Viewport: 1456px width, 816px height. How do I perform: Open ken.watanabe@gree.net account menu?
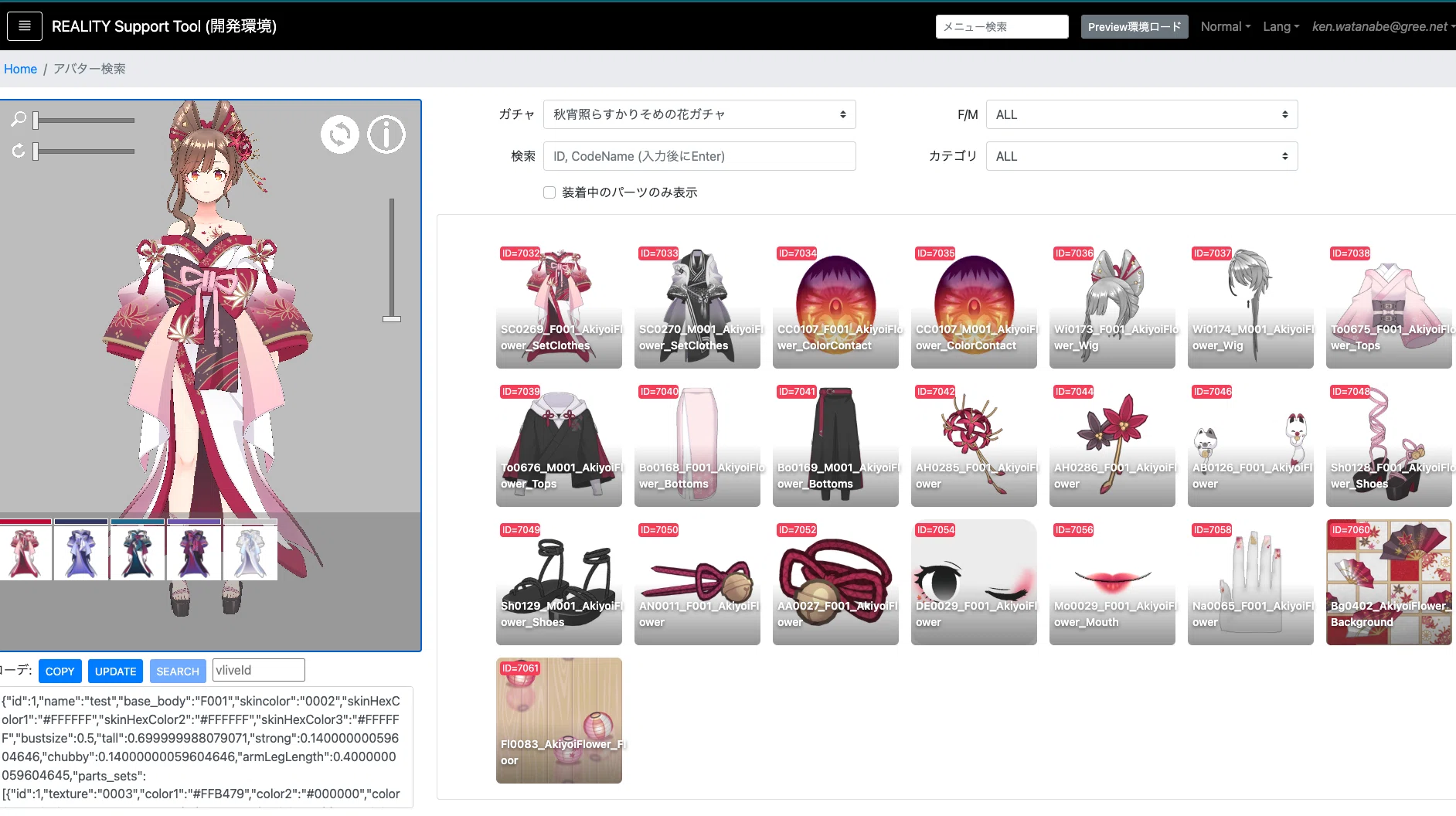coord(1383,26)
